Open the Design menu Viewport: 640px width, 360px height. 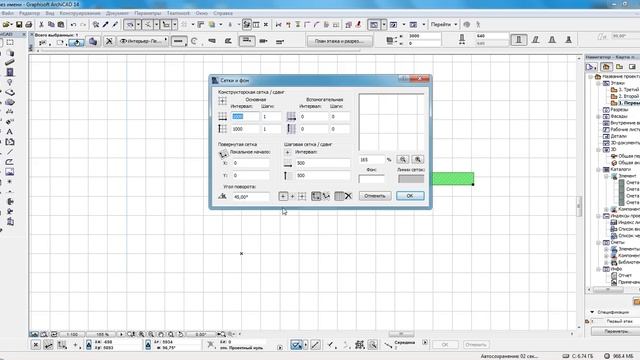click(80, 13)
